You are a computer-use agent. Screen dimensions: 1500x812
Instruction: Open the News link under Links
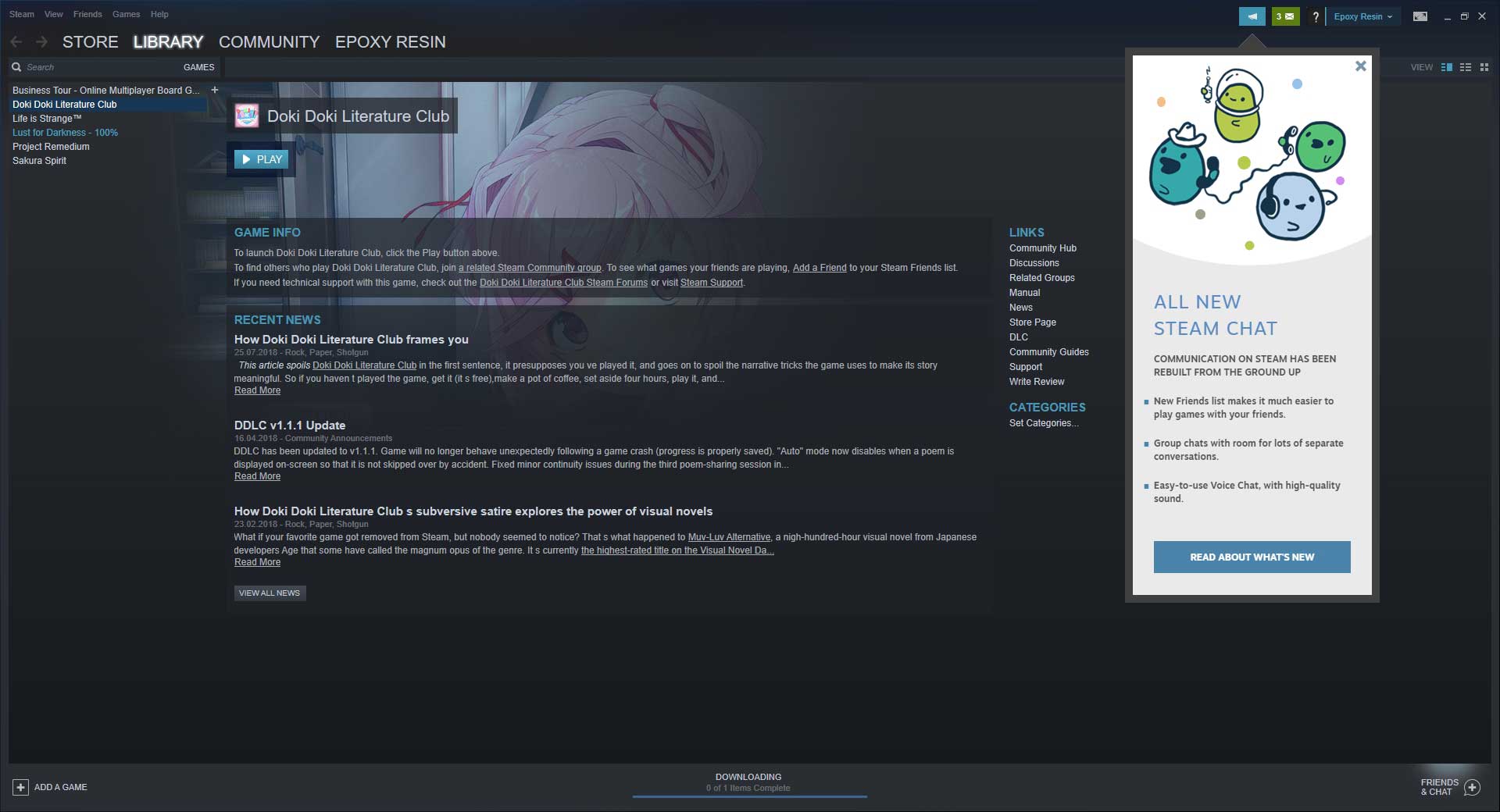tap(1021, 307)
